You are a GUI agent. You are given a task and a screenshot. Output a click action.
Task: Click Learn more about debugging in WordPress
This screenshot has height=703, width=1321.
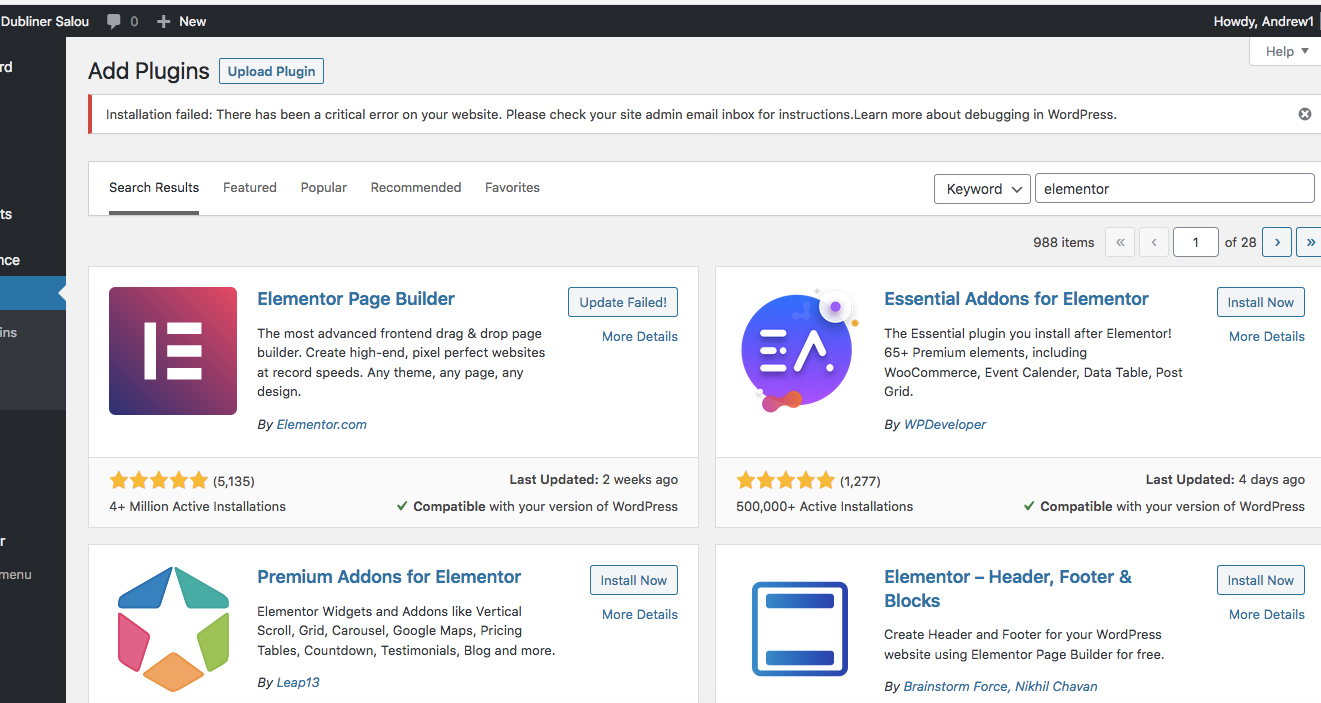tap(985, 114)
